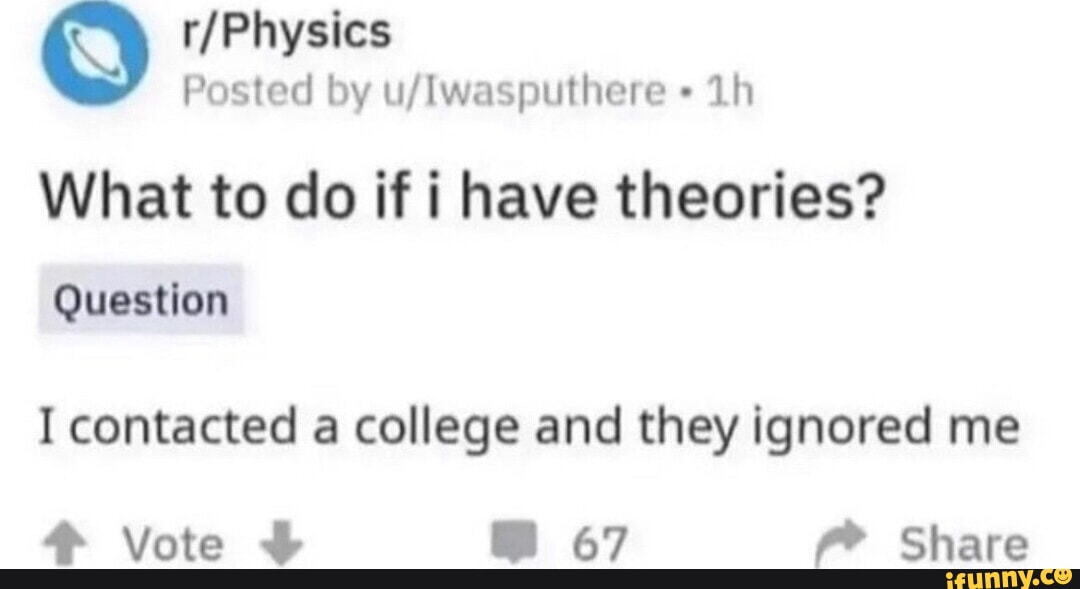Viewport: 1080px width, 589px height.
Task: Downvote the post using the down arrow
Action: 283,544
